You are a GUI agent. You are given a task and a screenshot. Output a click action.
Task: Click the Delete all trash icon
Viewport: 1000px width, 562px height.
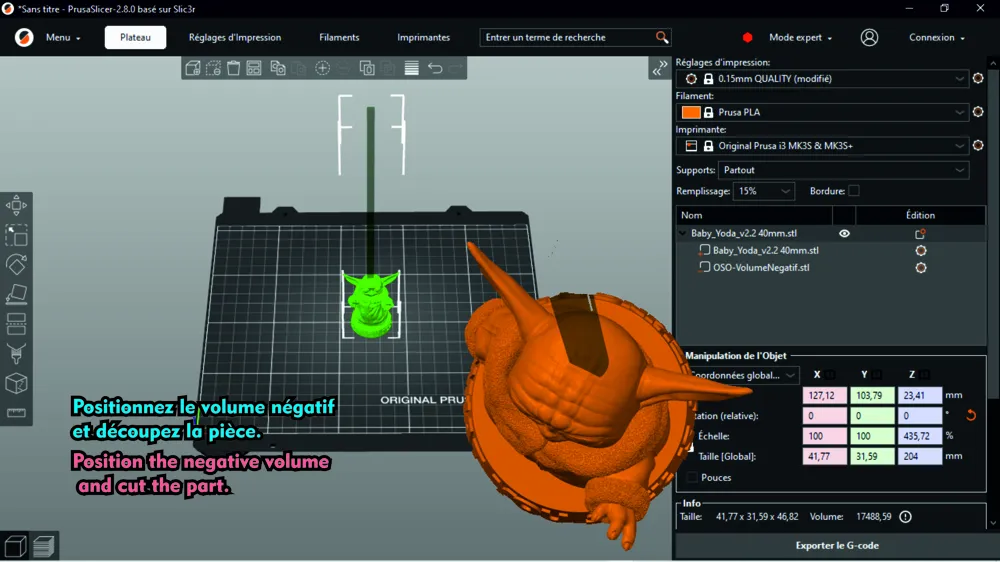(233, 68)
